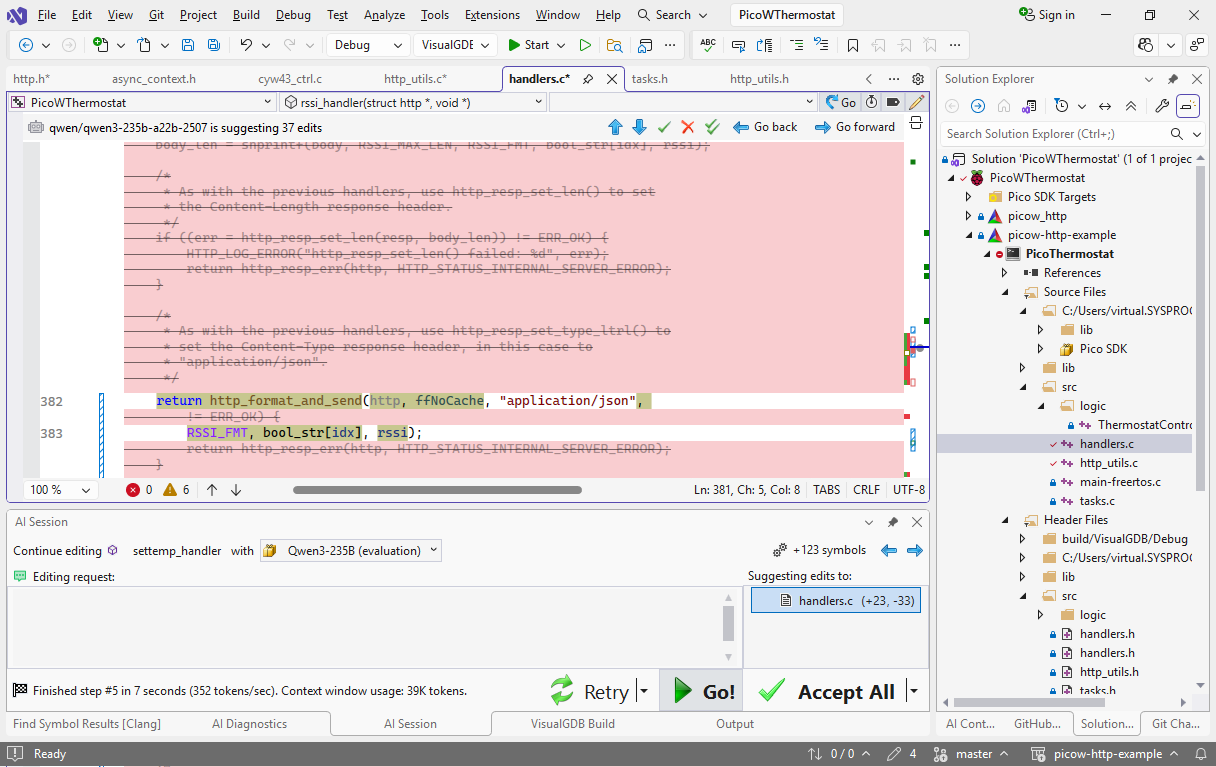Screen dimensions: 1216x767
Task: Click the Save All toolbar icon
Action: coord(213,45)
